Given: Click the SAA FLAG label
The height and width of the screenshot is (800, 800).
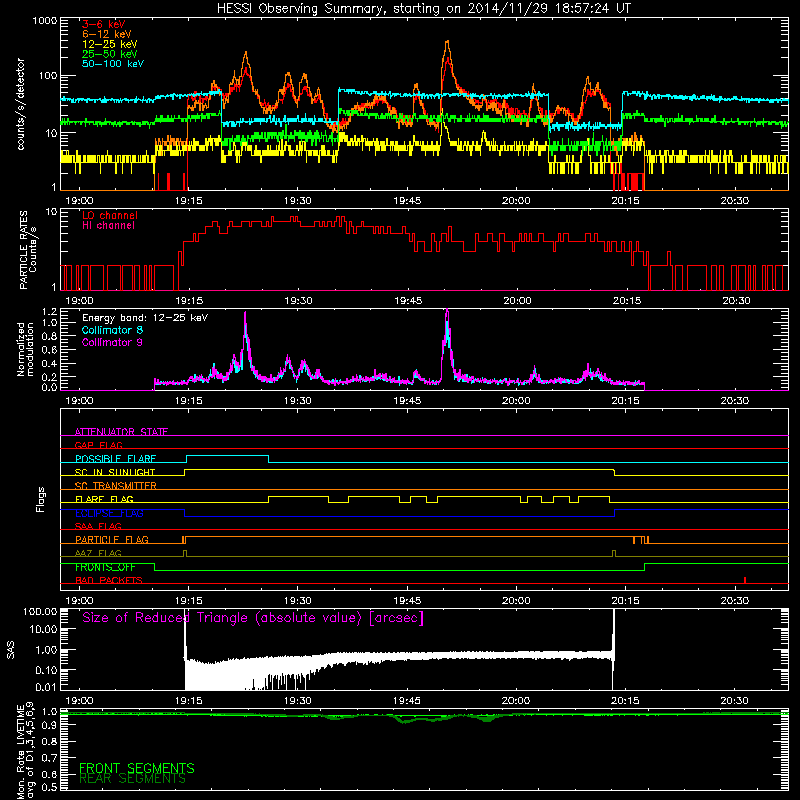Looking at the screenshot, I should click(98, 526).
